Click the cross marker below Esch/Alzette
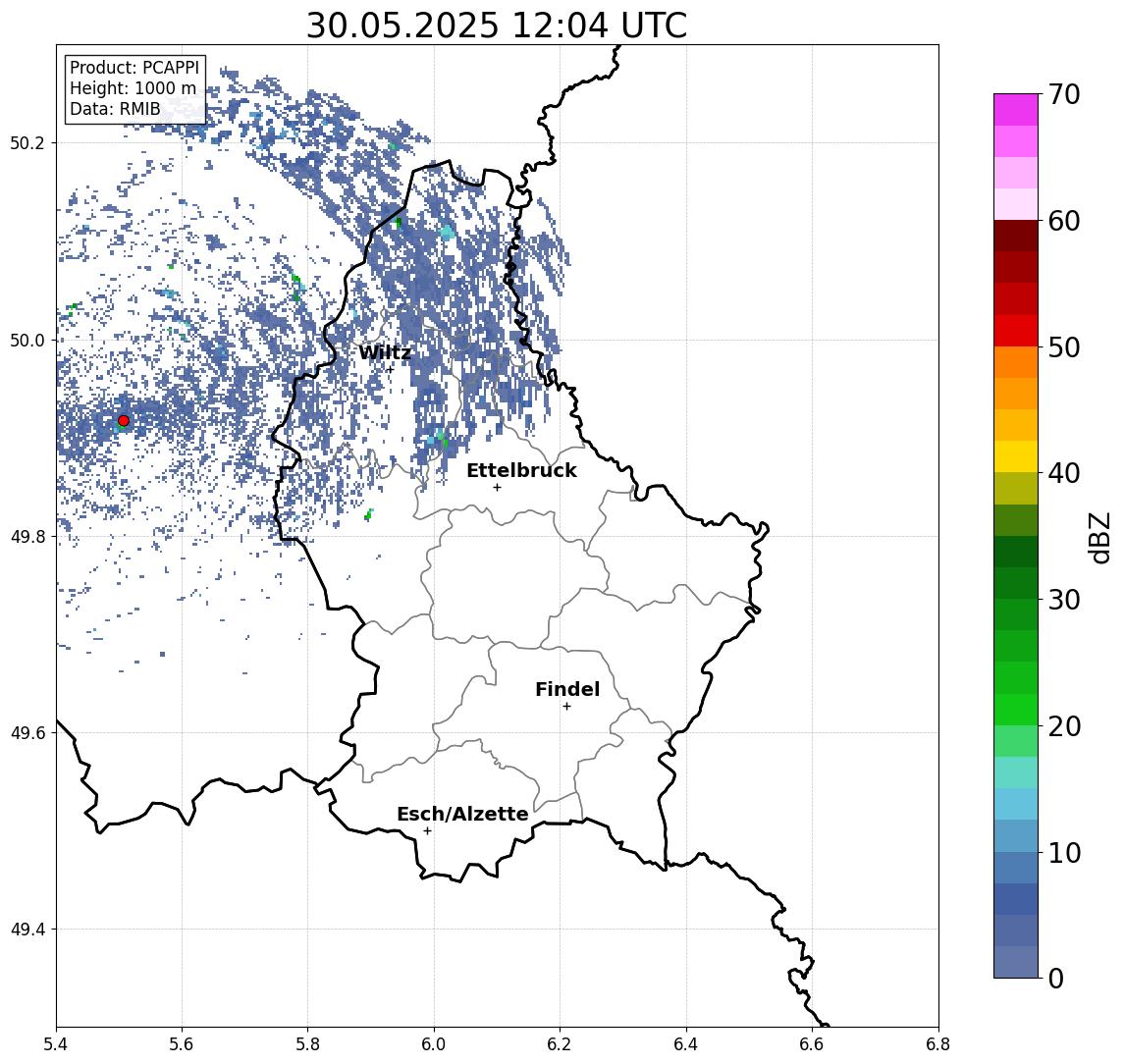This screenshot has width=1124, height=1064. click(x=427, y=831)
